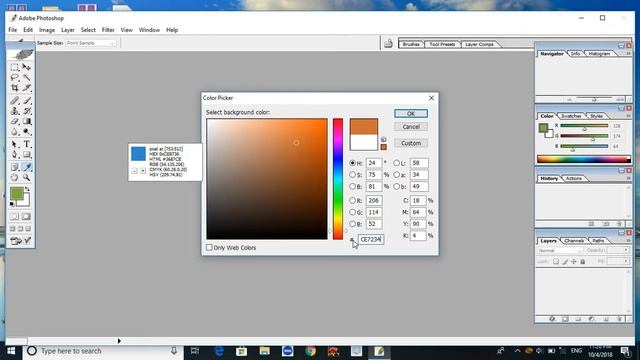
Task: Click the Custom button
Action: tap(411, 143)
